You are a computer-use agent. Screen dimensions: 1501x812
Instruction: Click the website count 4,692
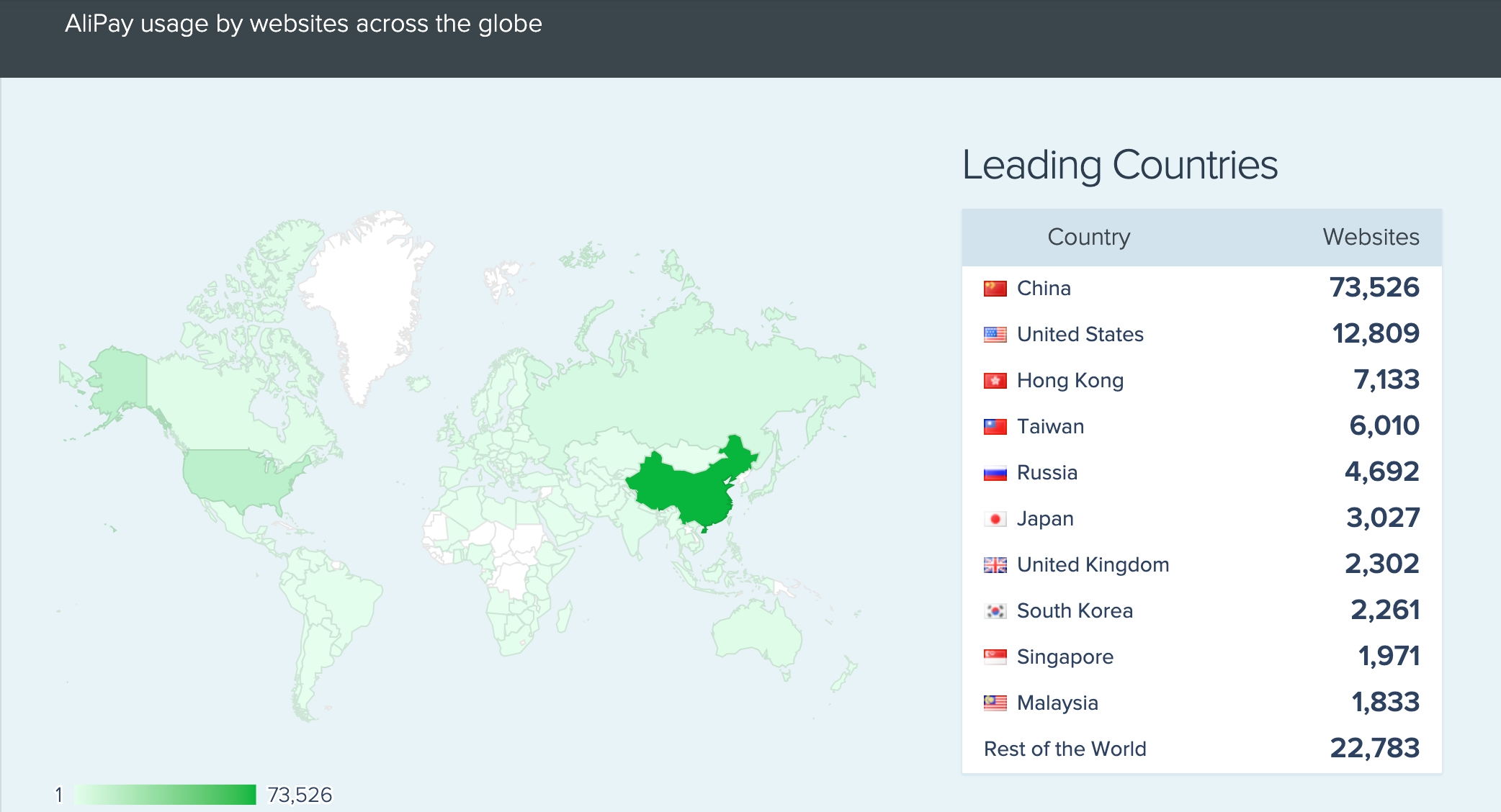[1382, 472]
